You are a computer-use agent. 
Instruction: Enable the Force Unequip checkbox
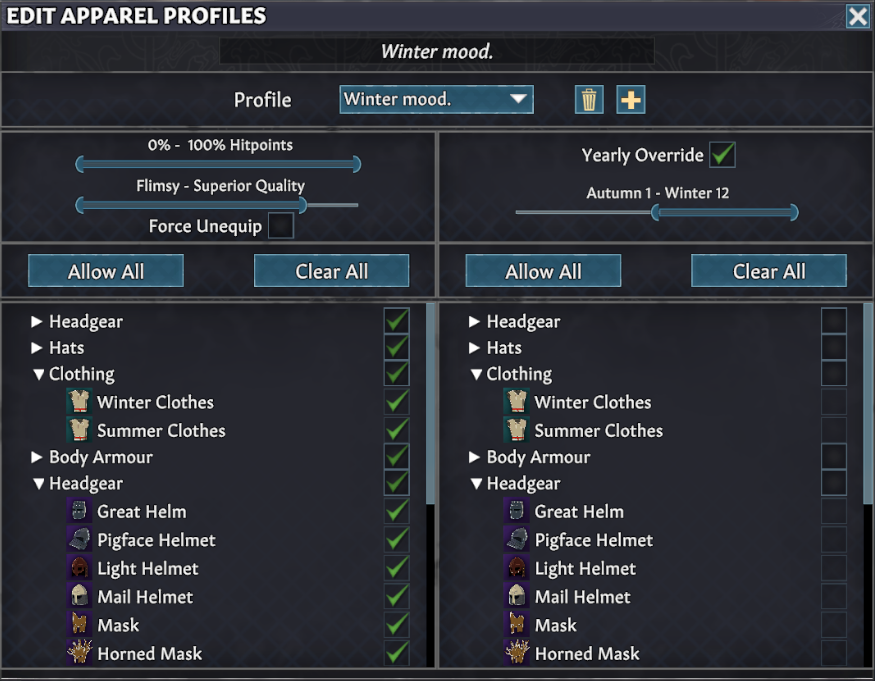[281, 226]
